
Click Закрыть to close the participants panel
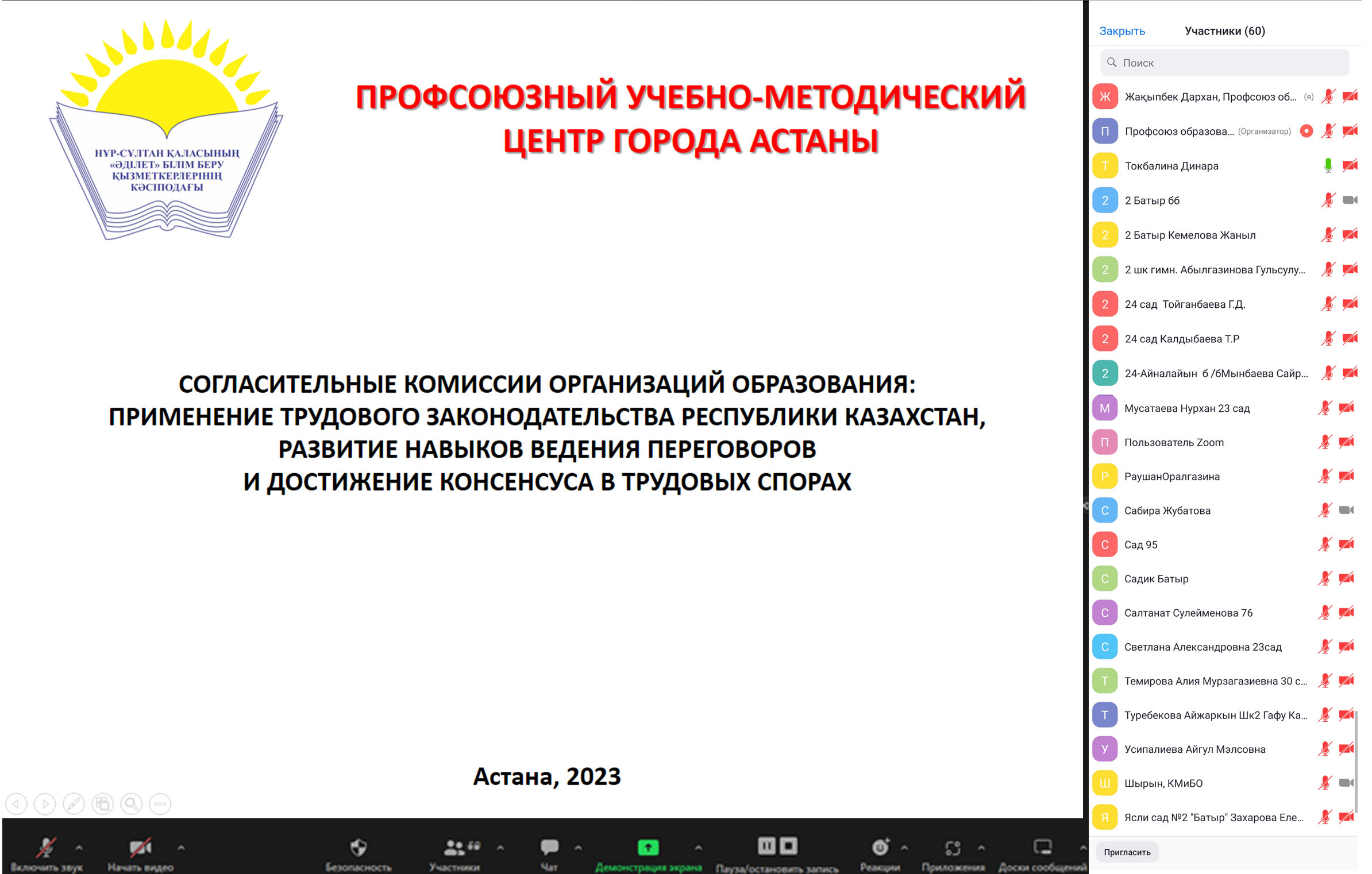[x=1122, y=31]
